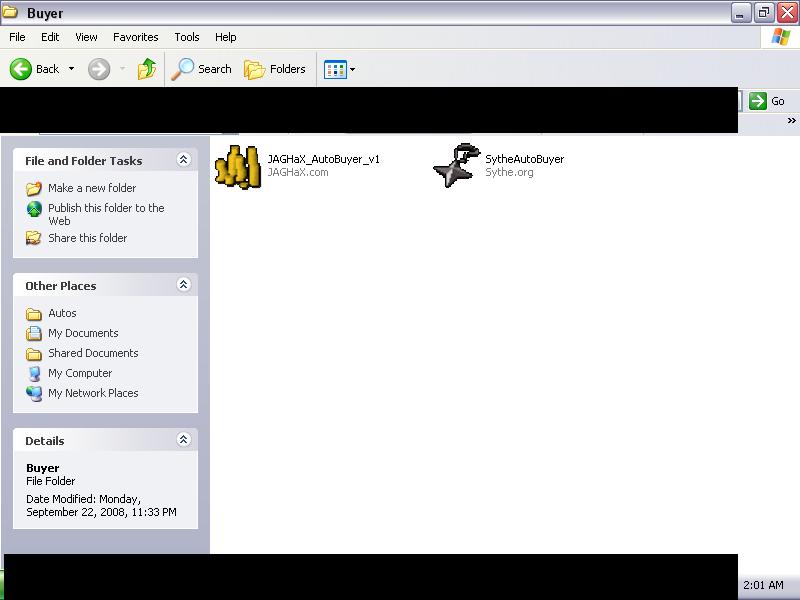Open the Forward history dropdown arrow
Image resolution: width=800 pixels, height=600 pixels.
[x=122, y=68]
